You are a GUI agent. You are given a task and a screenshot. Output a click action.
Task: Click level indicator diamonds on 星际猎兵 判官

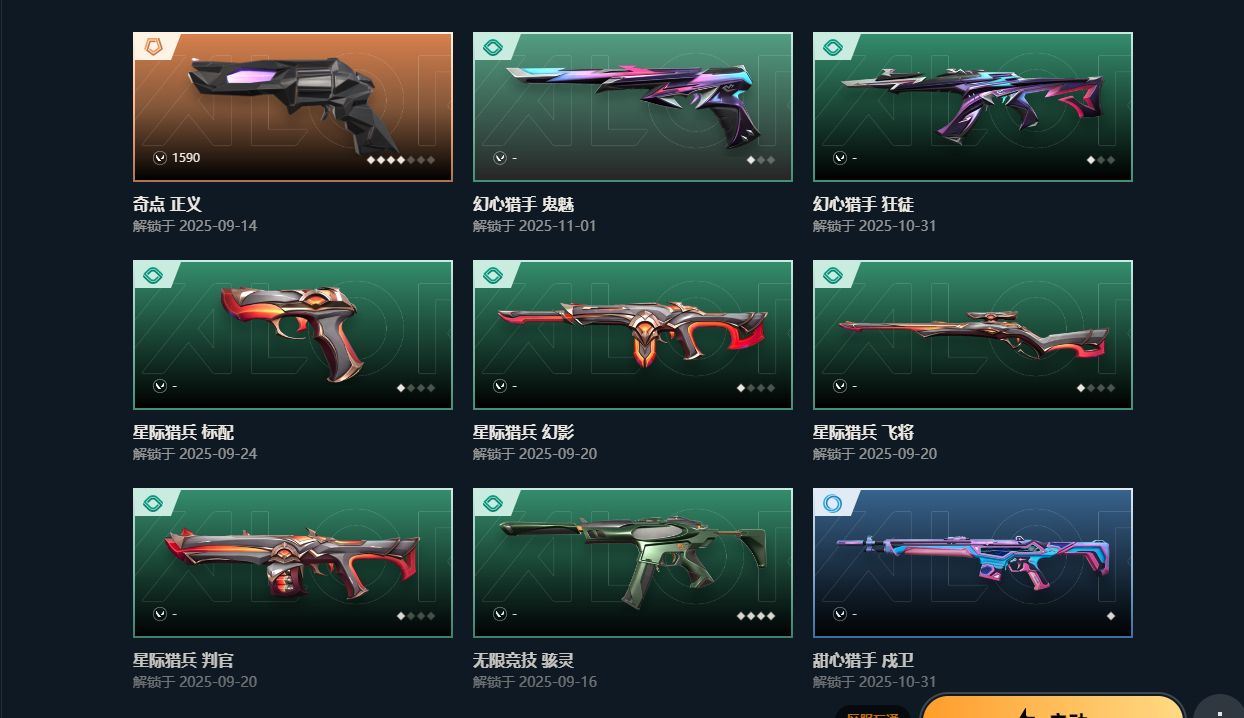416,616
